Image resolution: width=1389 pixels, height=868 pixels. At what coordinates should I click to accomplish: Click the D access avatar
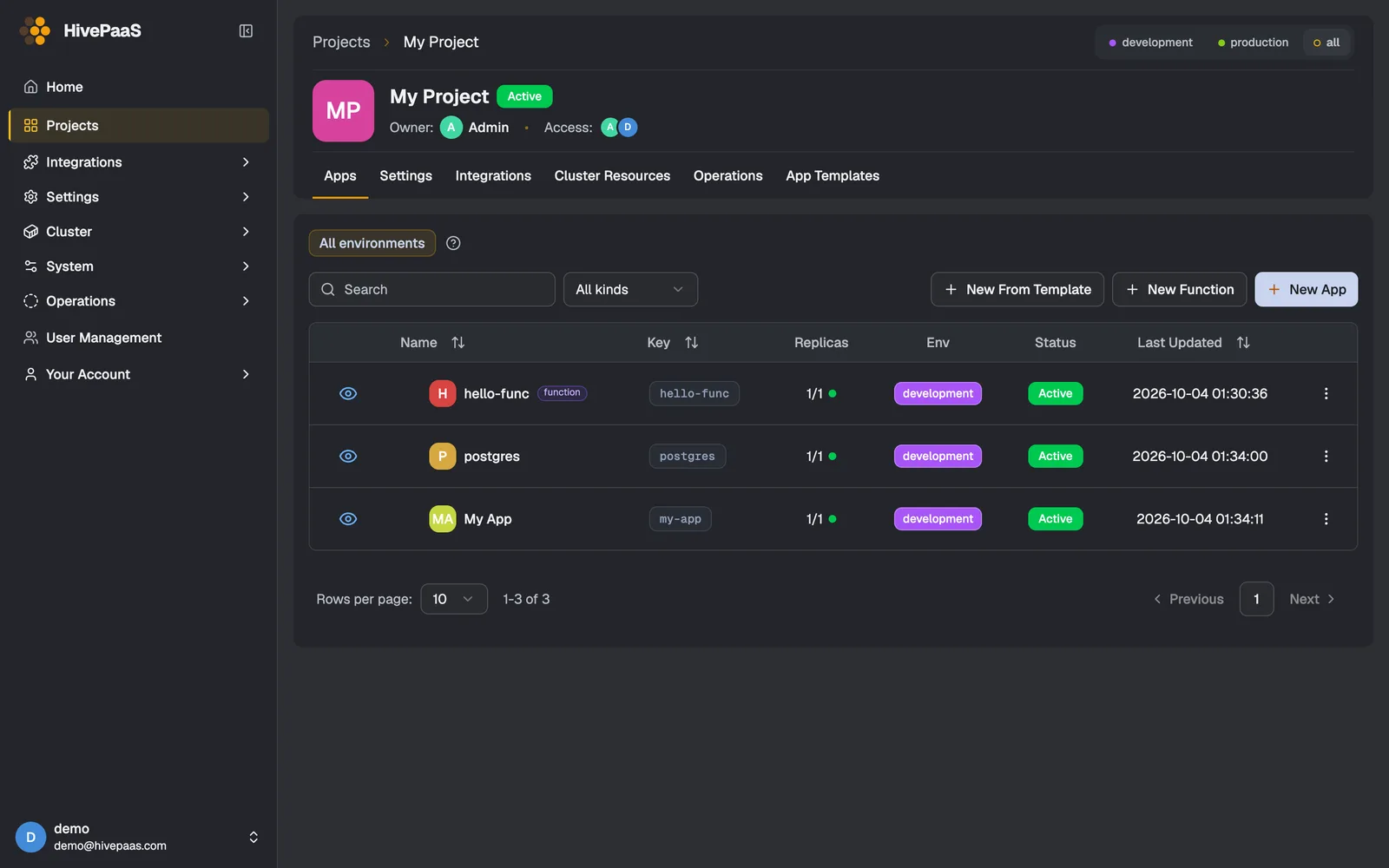point(628,128)
